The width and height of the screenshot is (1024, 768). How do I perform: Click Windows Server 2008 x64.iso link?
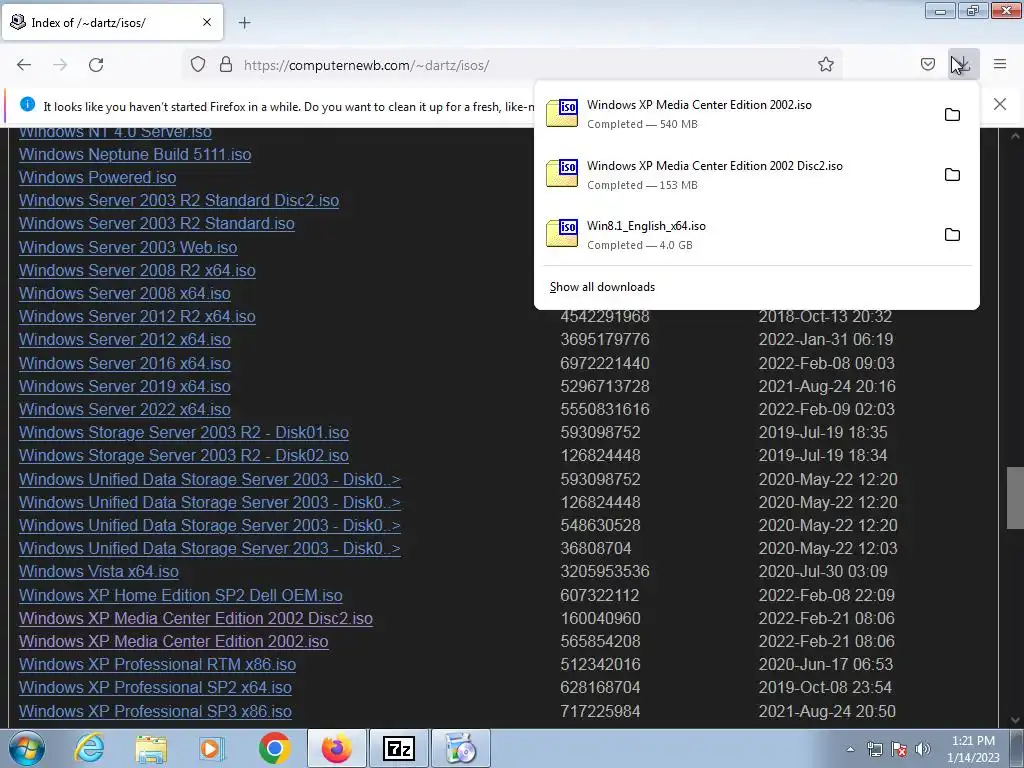tap(125, 293)
